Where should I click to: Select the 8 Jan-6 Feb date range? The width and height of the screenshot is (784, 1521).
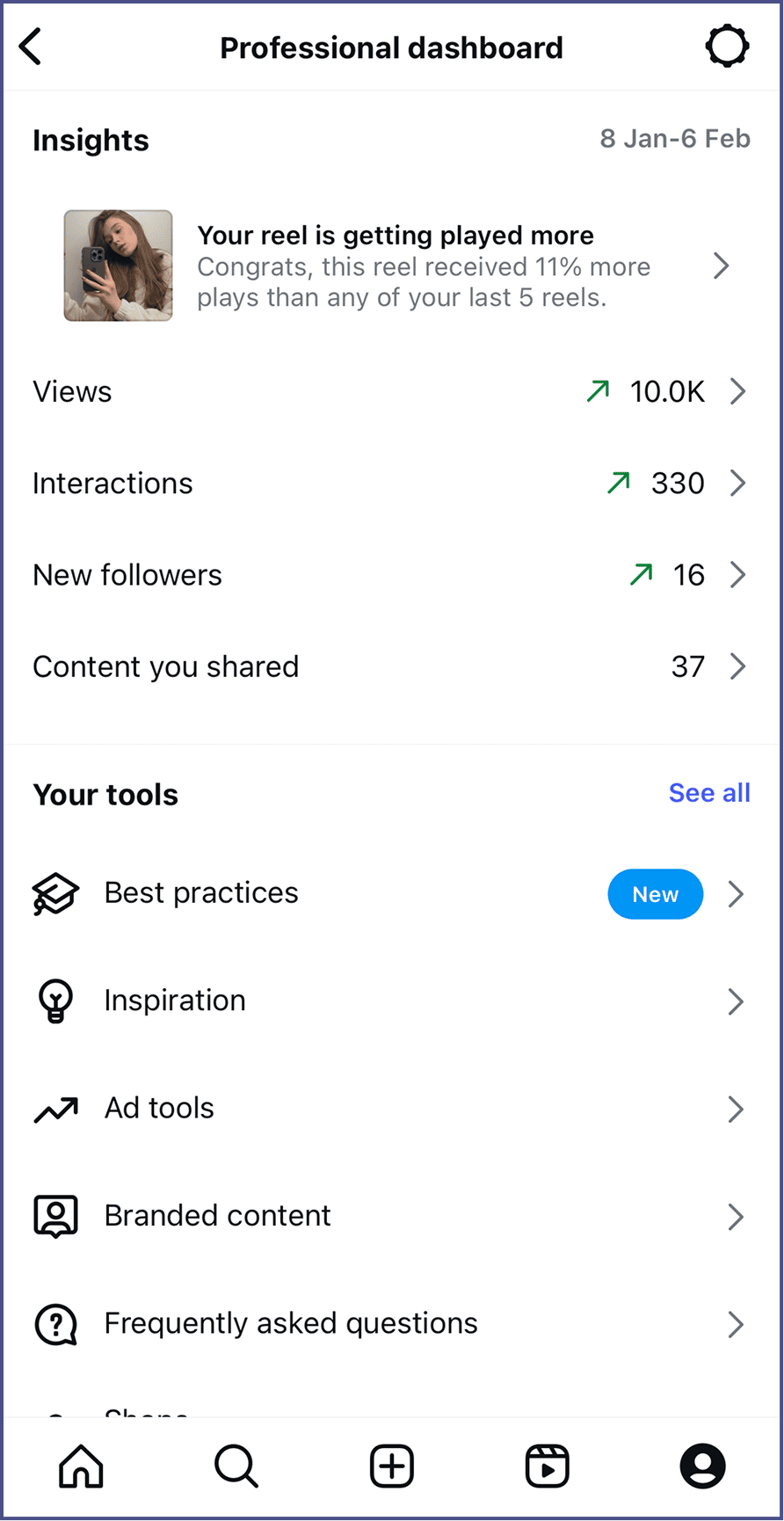tap(675, 139)
